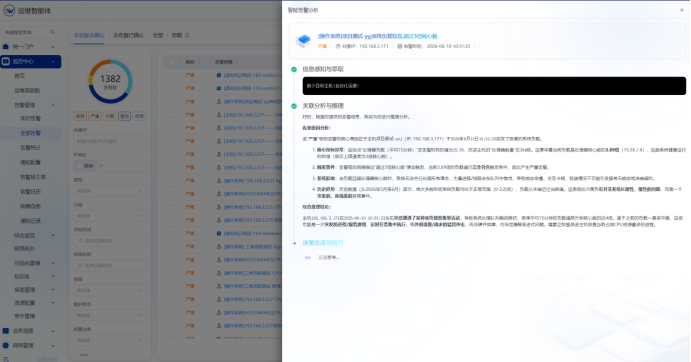
Task: Check the 项目测试-yy alarm row checkbox
Action: [172, 101]
